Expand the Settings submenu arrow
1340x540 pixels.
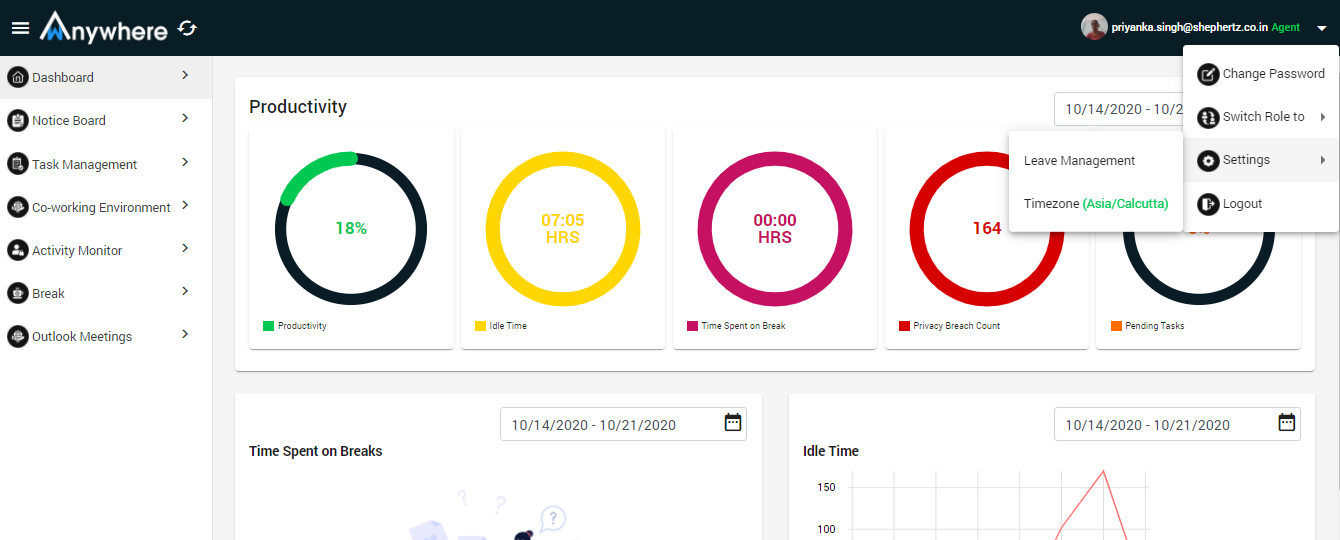click(x=1323, y=160)
